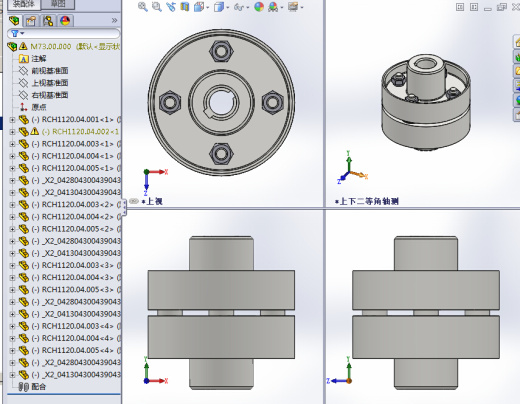Viewport: 520px width, 404px height.
Task: Click the warning triangle beside M73.00.000
Action: click(23, 46)
